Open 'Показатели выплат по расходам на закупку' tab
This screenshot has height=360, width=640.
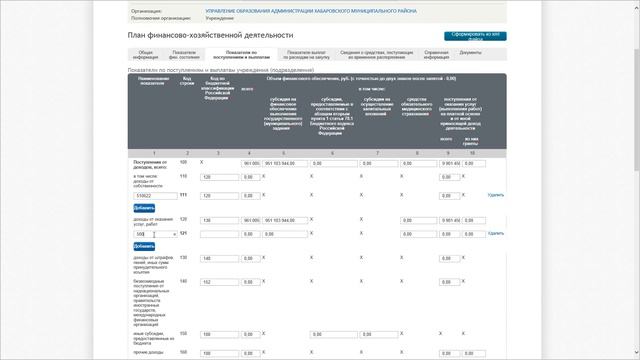[x=306, y=55]
